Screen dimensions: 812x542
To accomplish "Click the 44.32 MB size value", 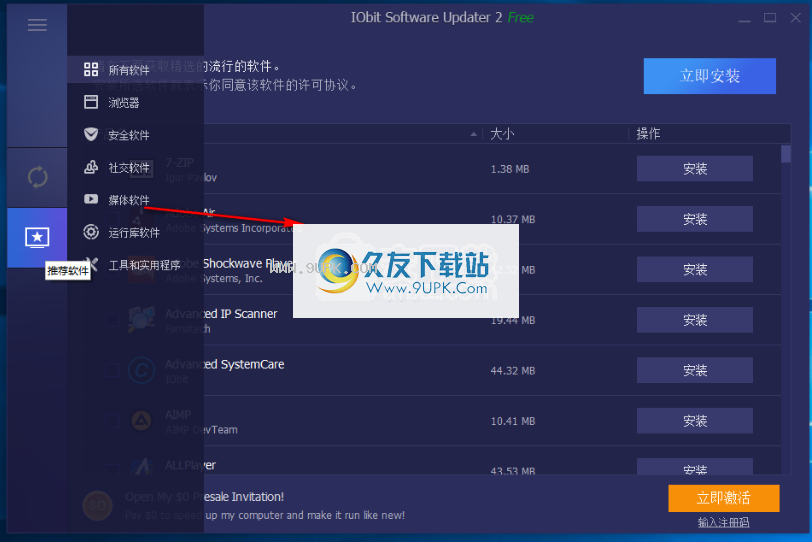I will pos(513,371).
